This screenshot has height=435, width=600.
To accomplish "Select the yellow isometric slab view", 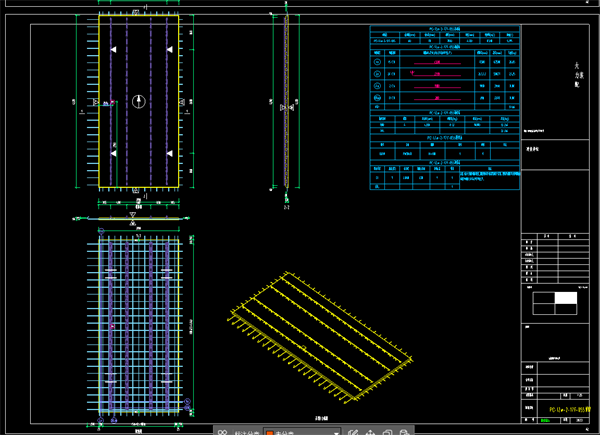I will (321, 337).
